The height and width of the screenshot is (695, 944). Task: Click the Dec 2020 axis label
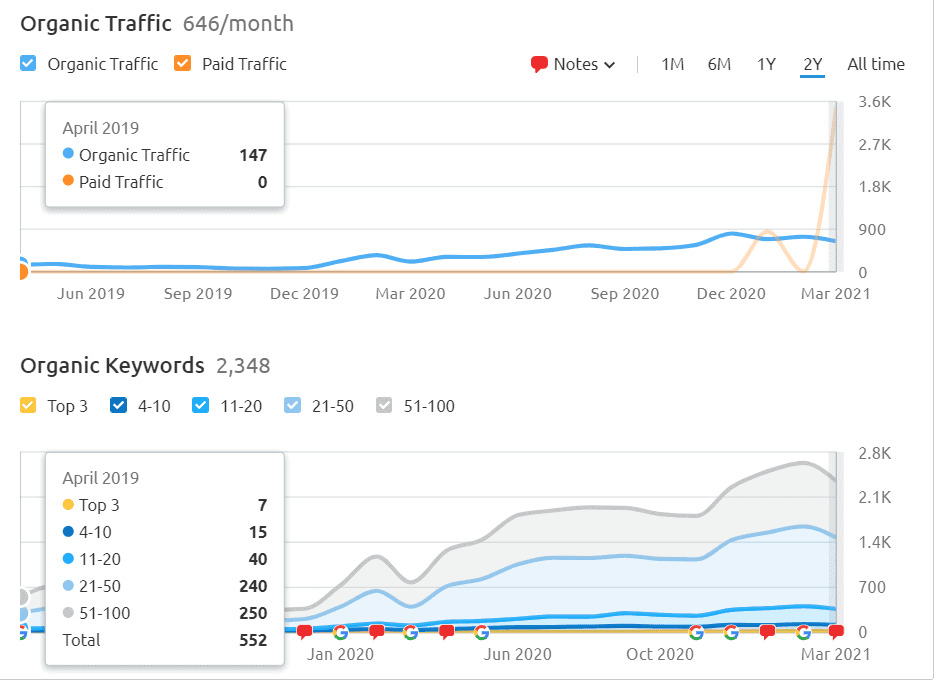point(731,293)
